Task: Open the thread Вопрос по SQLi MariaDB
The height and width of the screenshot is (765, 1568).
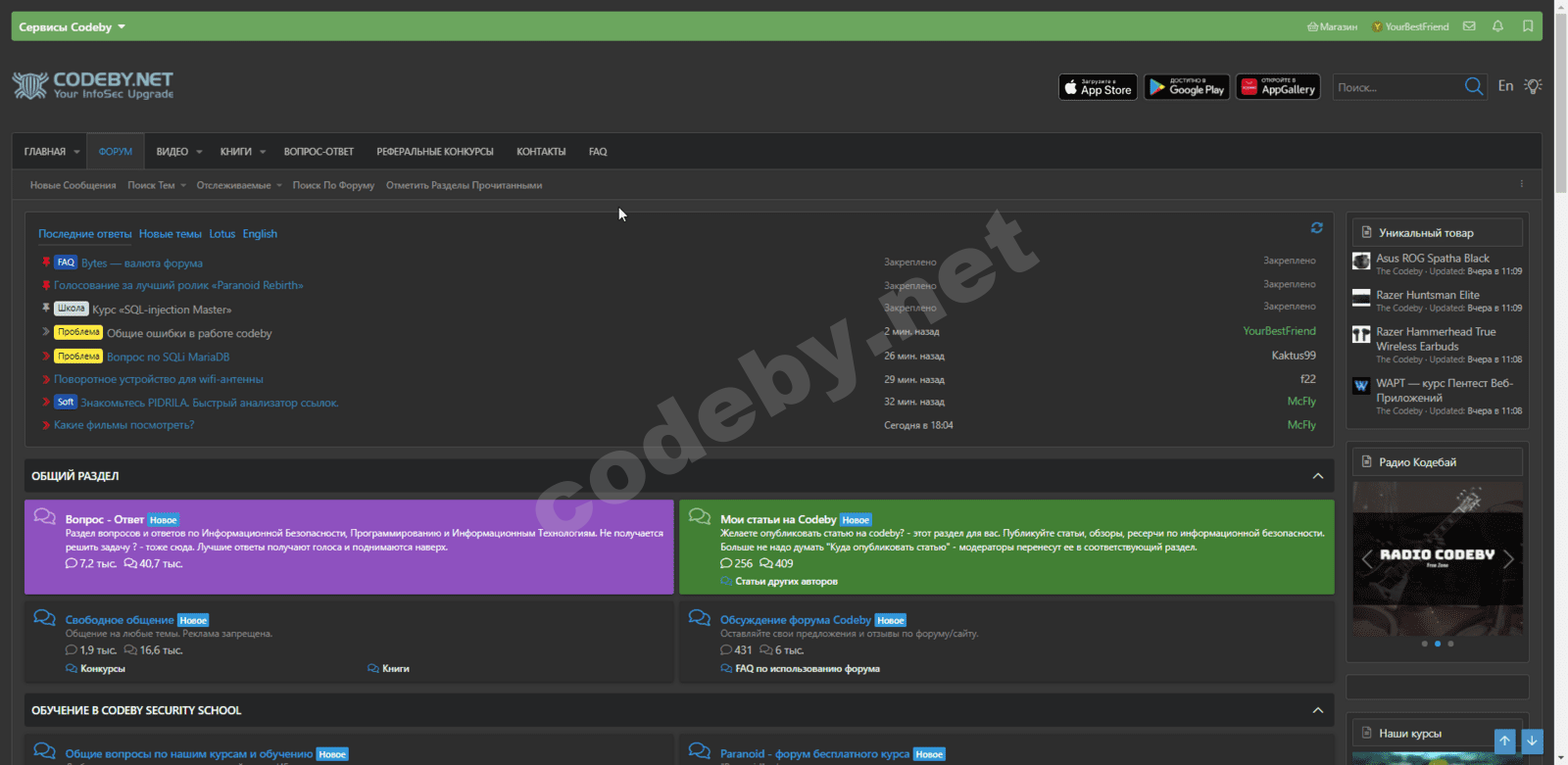Action: coord(168,357)
